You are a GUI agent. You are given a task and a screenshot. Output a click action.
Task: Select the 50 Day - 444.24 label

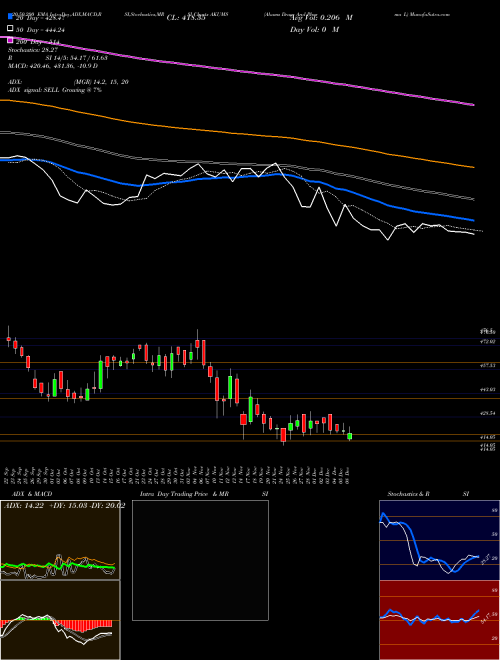pyautogui.click(x=40, y=29)
